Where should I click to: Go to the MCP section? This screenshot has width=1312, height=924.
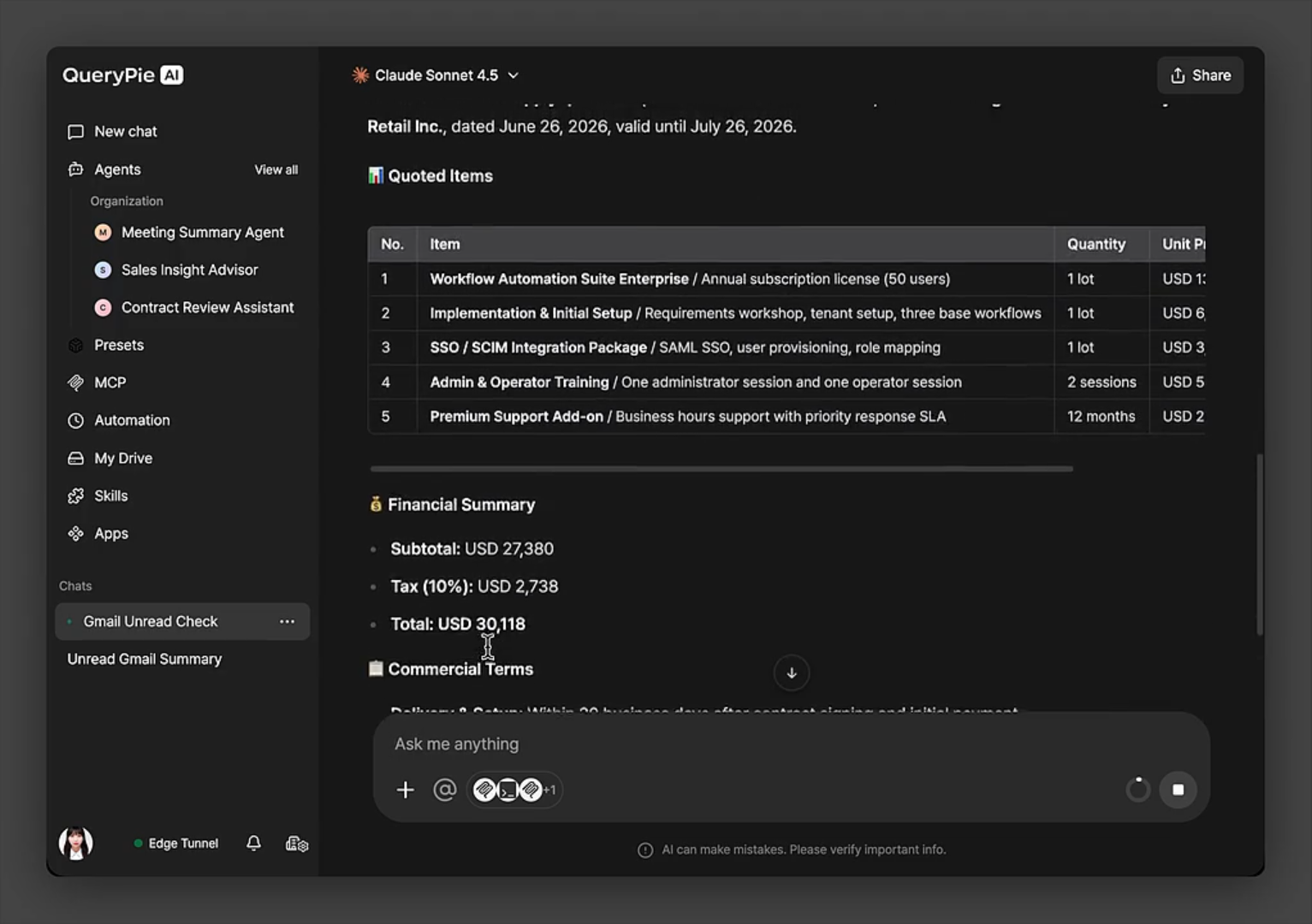[x=97, y=382]
